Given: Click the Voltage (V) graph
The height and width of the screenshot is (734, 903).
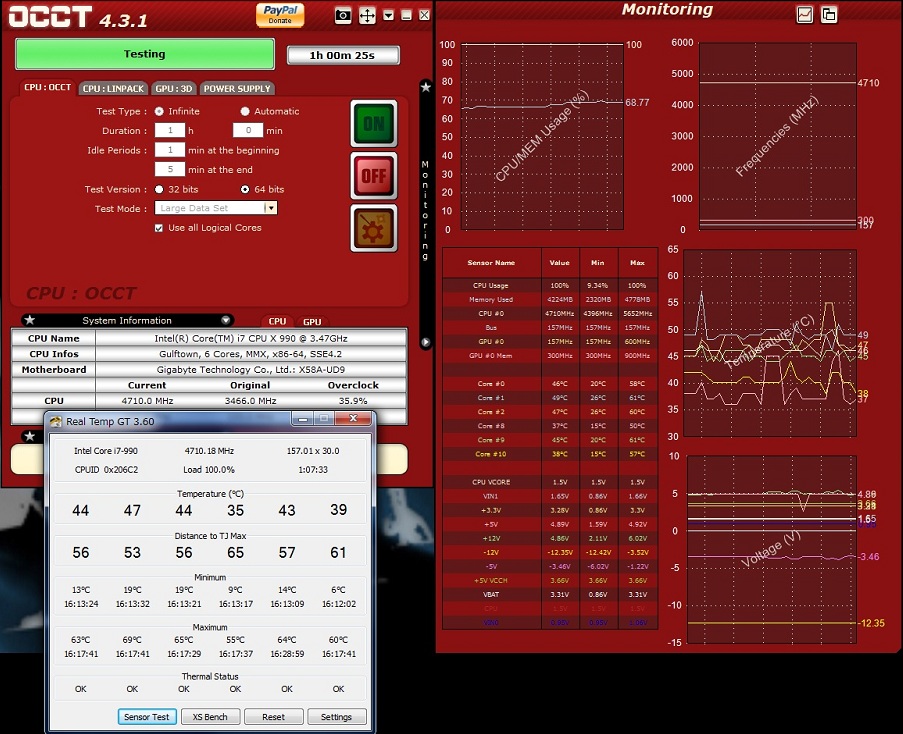Looking at the screenshot, I should coord(772,549).
